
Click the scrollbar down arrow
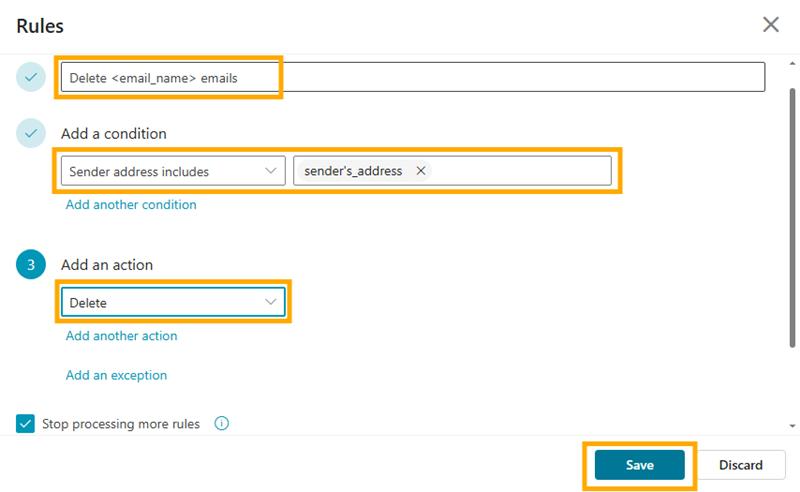point(792,425)
